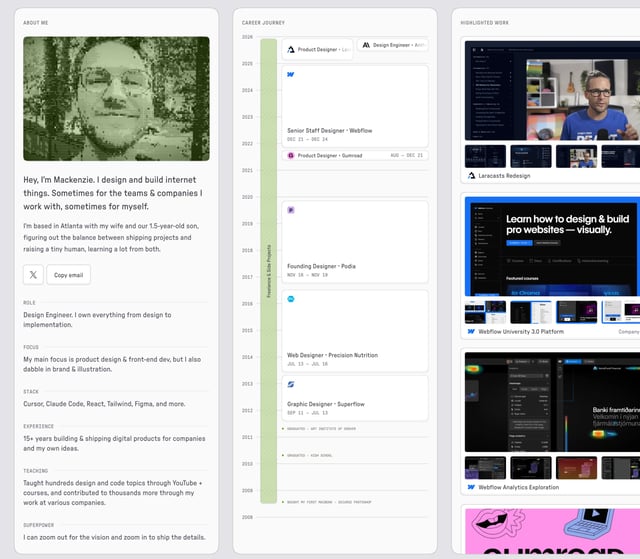
Task: Click the Webflow icon beside Webflow Analytics Exploration
Action: click(x=471, y=488)
